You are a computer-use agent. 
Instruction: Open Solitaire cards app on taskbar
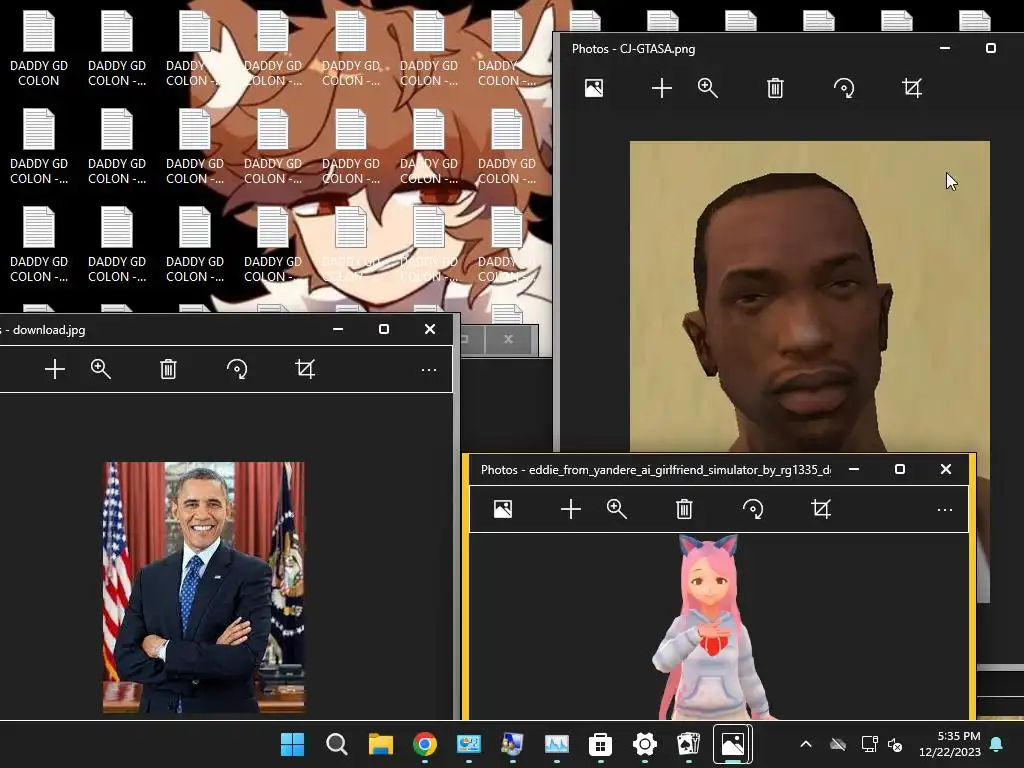click(x=688, y=744)
